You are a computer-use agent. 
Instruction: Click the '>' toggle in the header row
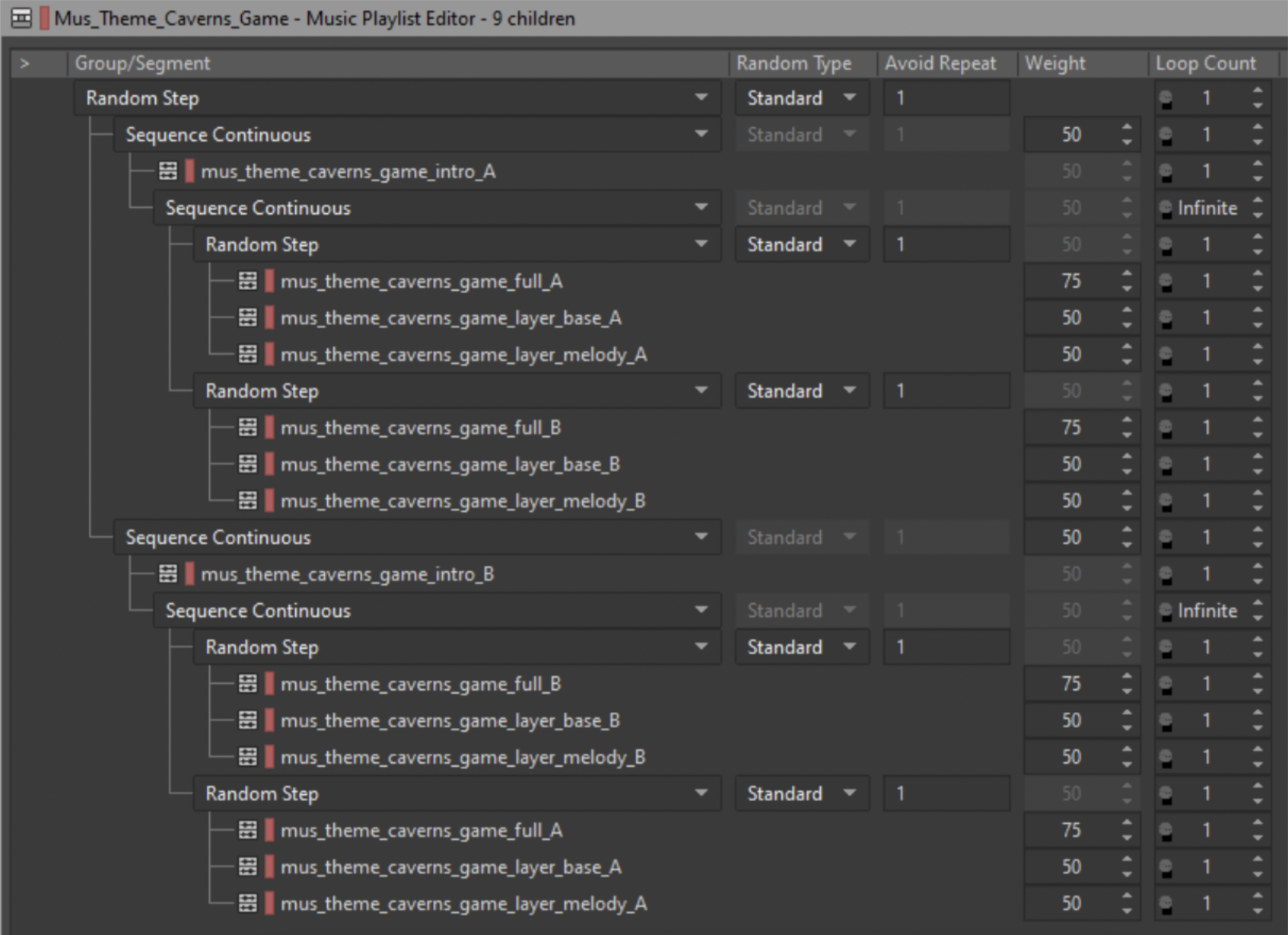point(25,63)
